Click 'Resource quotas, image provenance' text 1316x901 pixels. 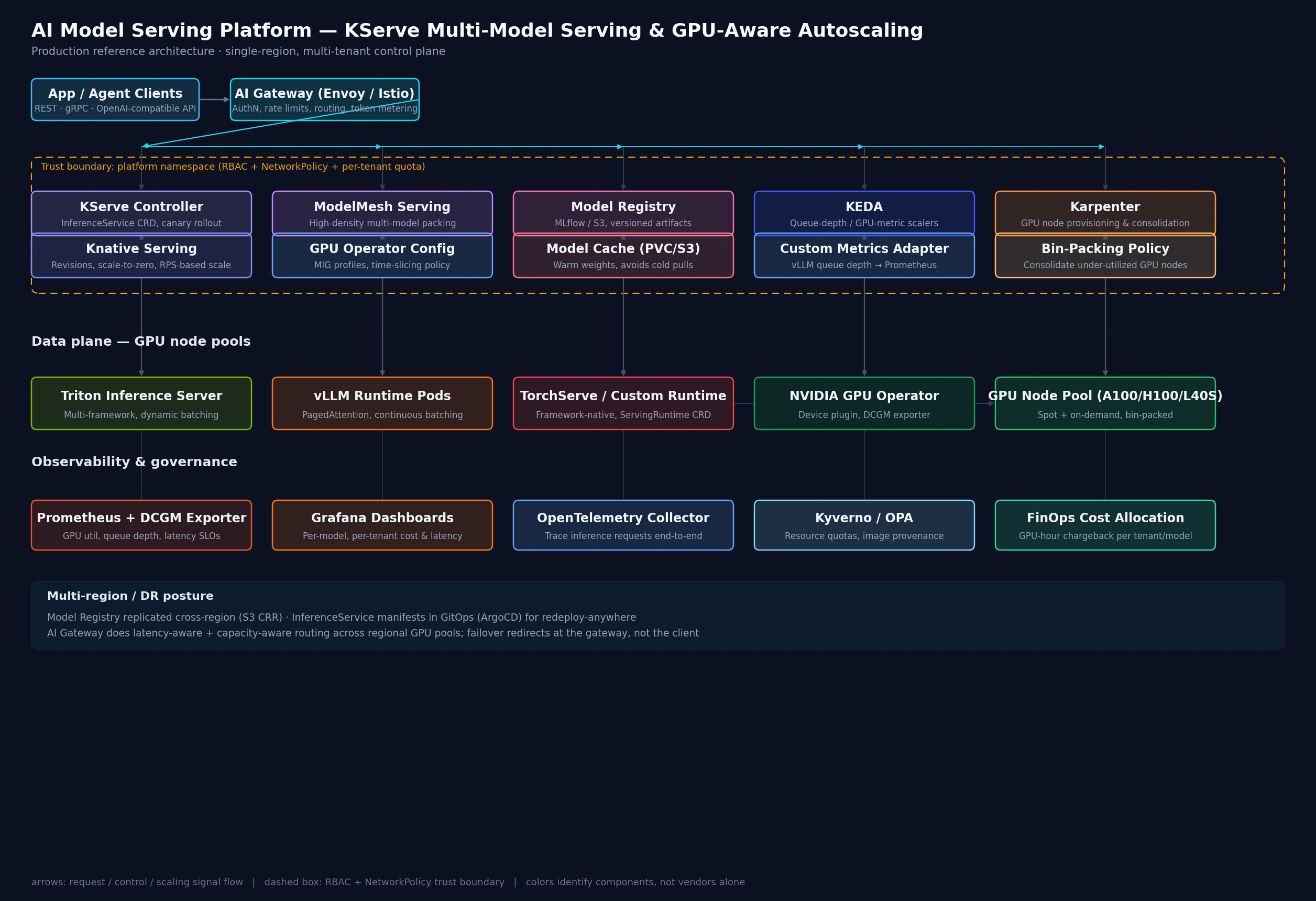click(864, 536)
